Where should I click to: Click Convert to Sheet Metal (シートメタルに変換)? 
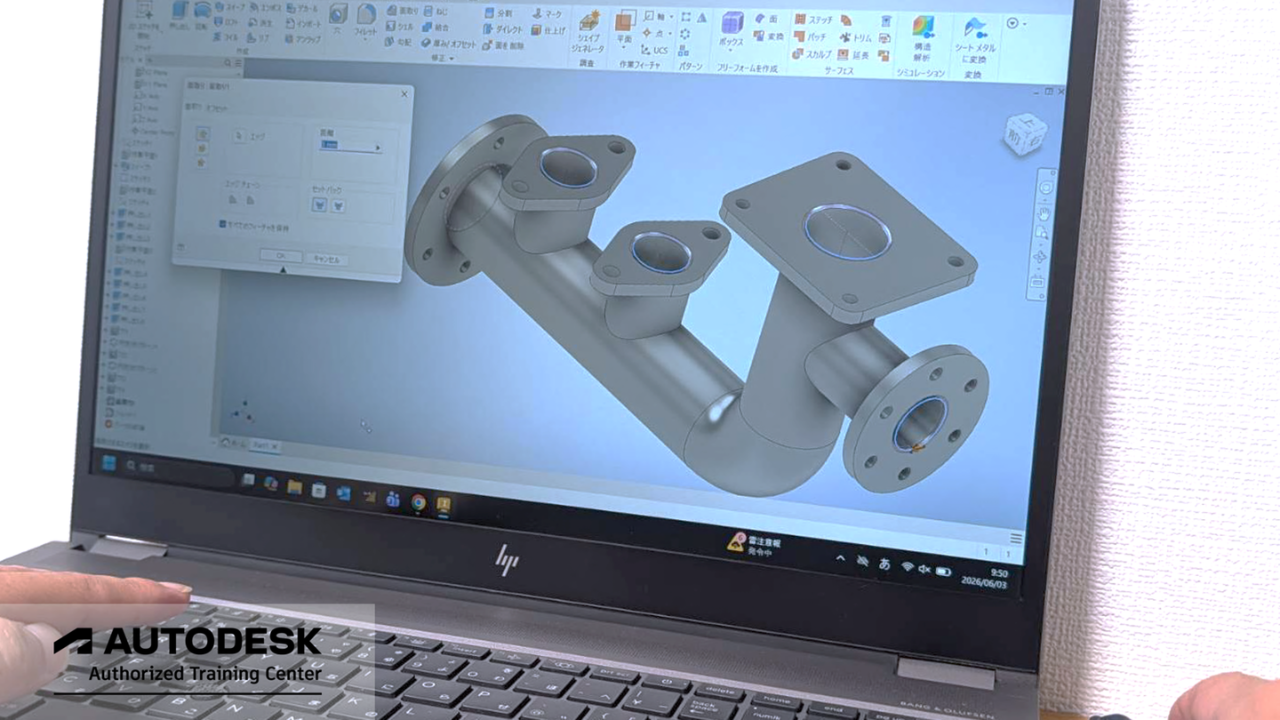coord(975,40)
